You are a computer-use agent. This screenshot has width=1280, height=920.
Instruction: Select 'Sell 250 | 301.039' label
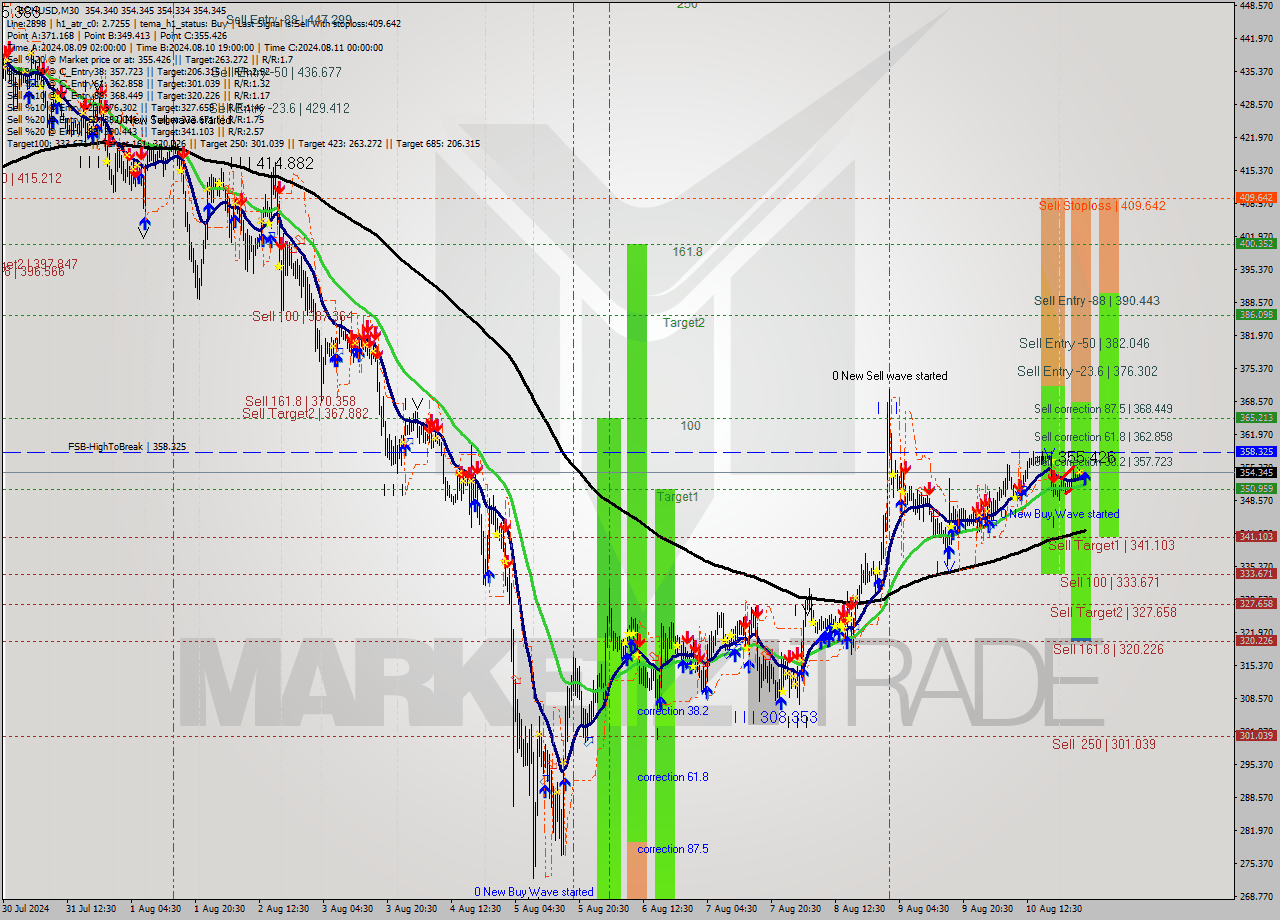pyautogui.click(x=1103, y=744)
